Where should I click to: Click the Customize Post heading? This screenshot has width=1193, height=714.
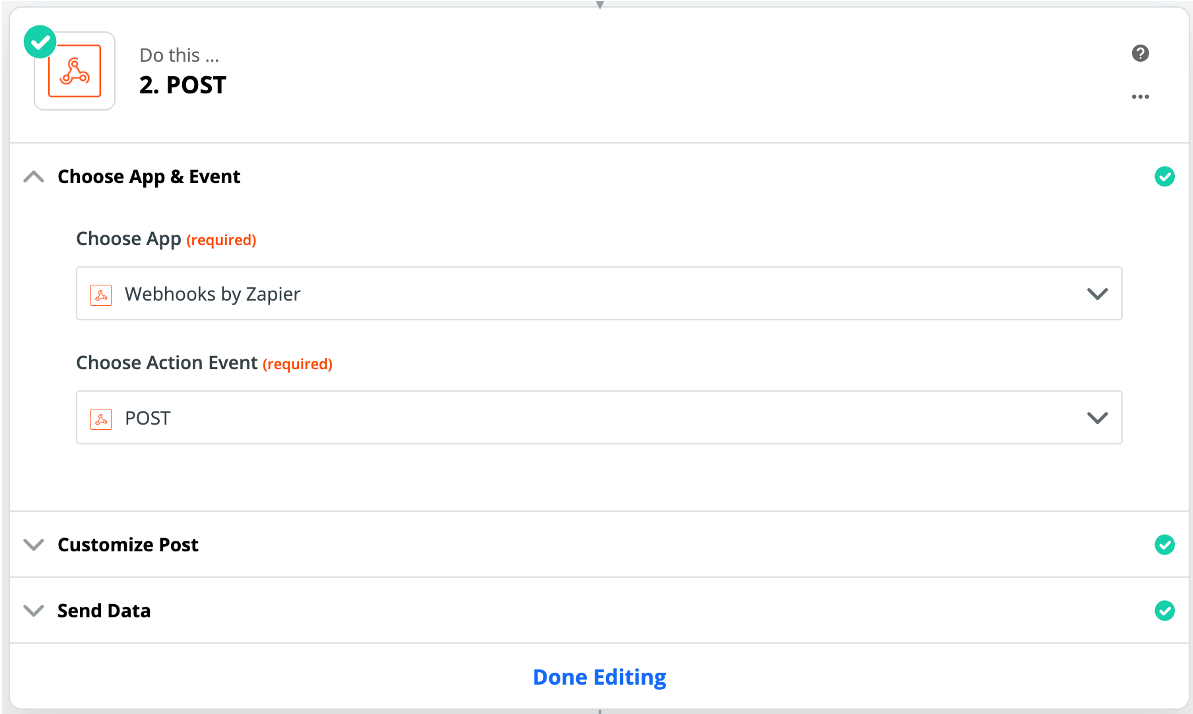128,544
